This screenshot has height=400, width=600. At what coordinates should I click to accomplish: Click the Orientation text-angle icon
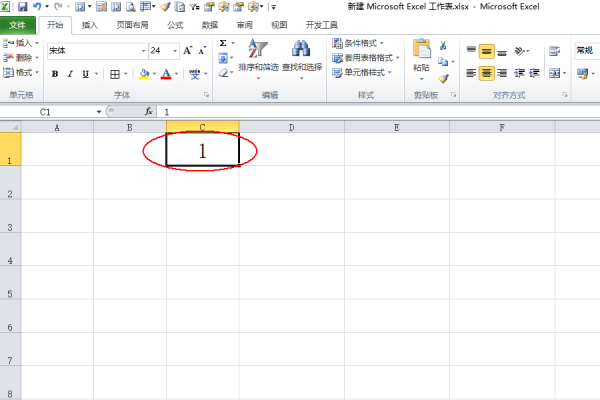[x=520, y=51]
